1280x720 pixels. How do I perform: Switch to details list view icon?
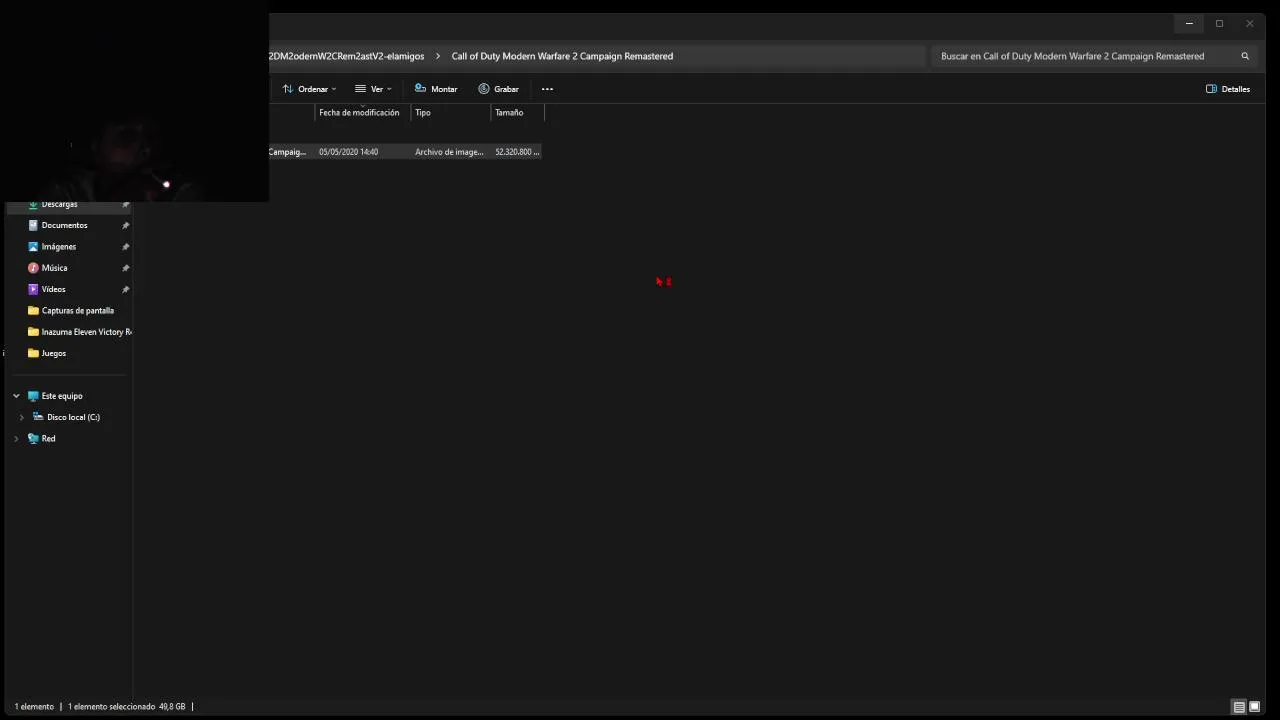(1239, 707)
